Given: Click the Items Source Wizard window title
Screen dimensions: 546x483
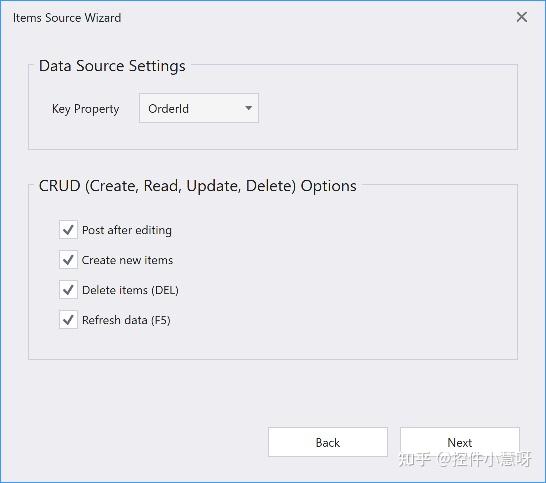Looking at the screenshot, I should 67,17.
